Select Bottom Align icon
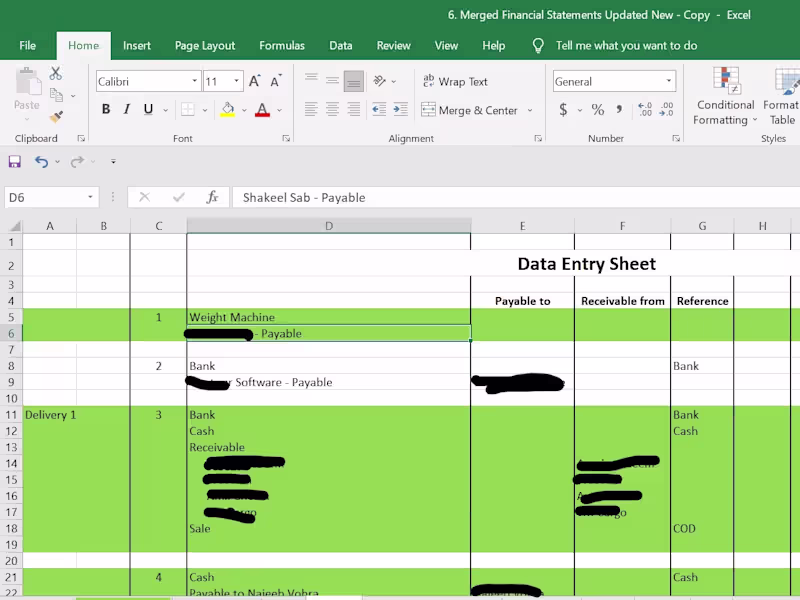This screenshot has height=600, width=800. 354,81
